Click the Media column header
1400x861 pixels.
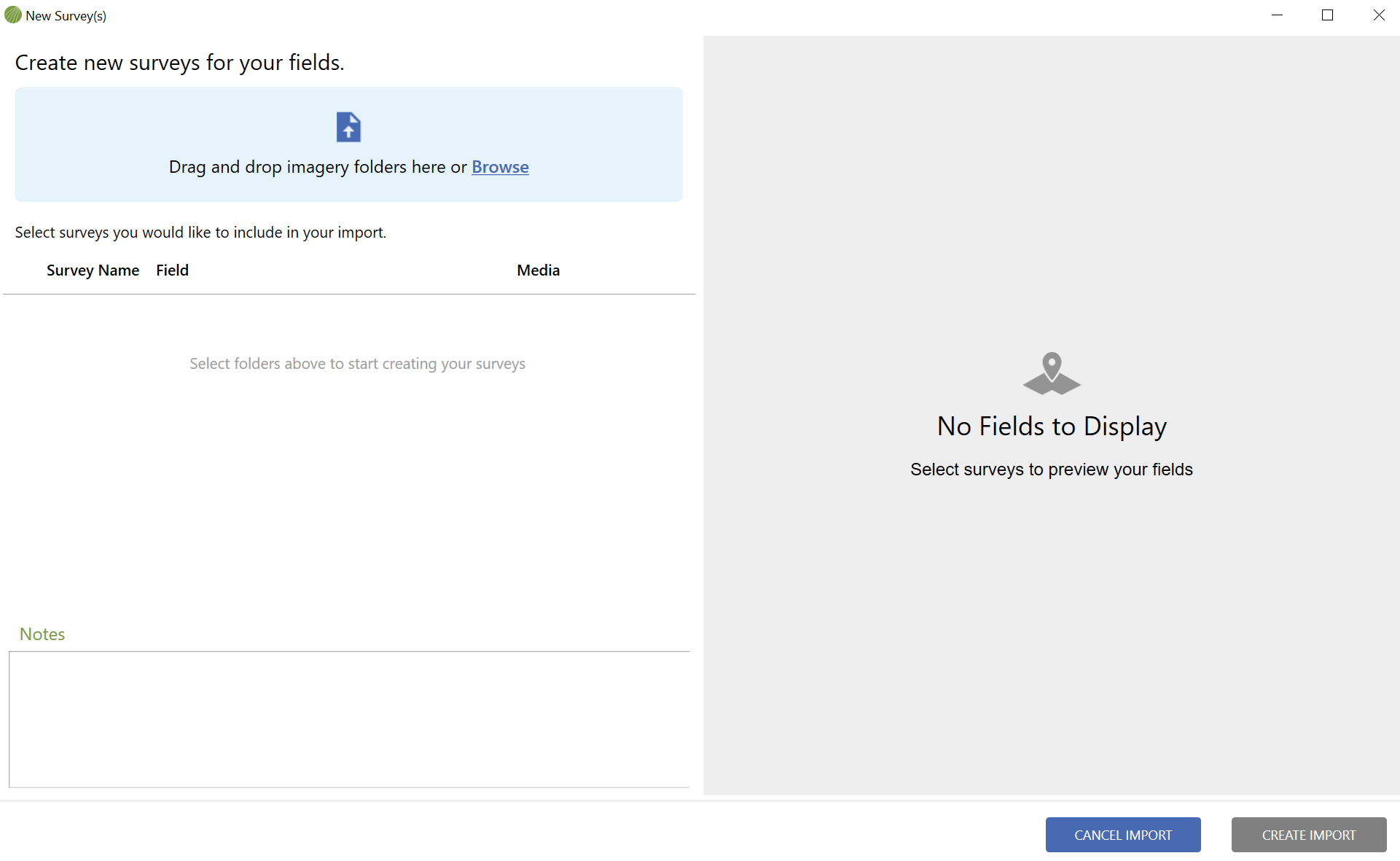click(x=538, y=270)
